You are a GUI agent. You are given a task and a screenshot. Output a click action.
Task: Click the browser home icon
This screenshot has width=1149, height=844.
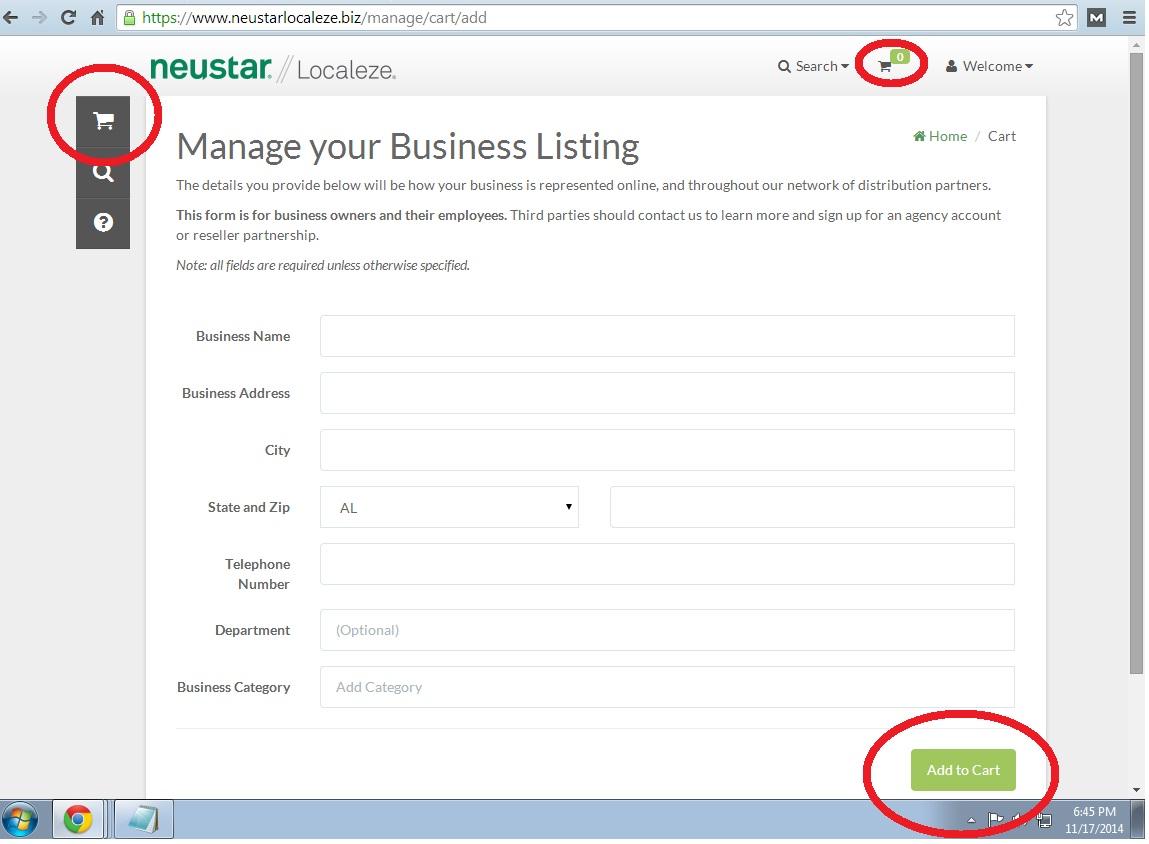pos(97,17)
